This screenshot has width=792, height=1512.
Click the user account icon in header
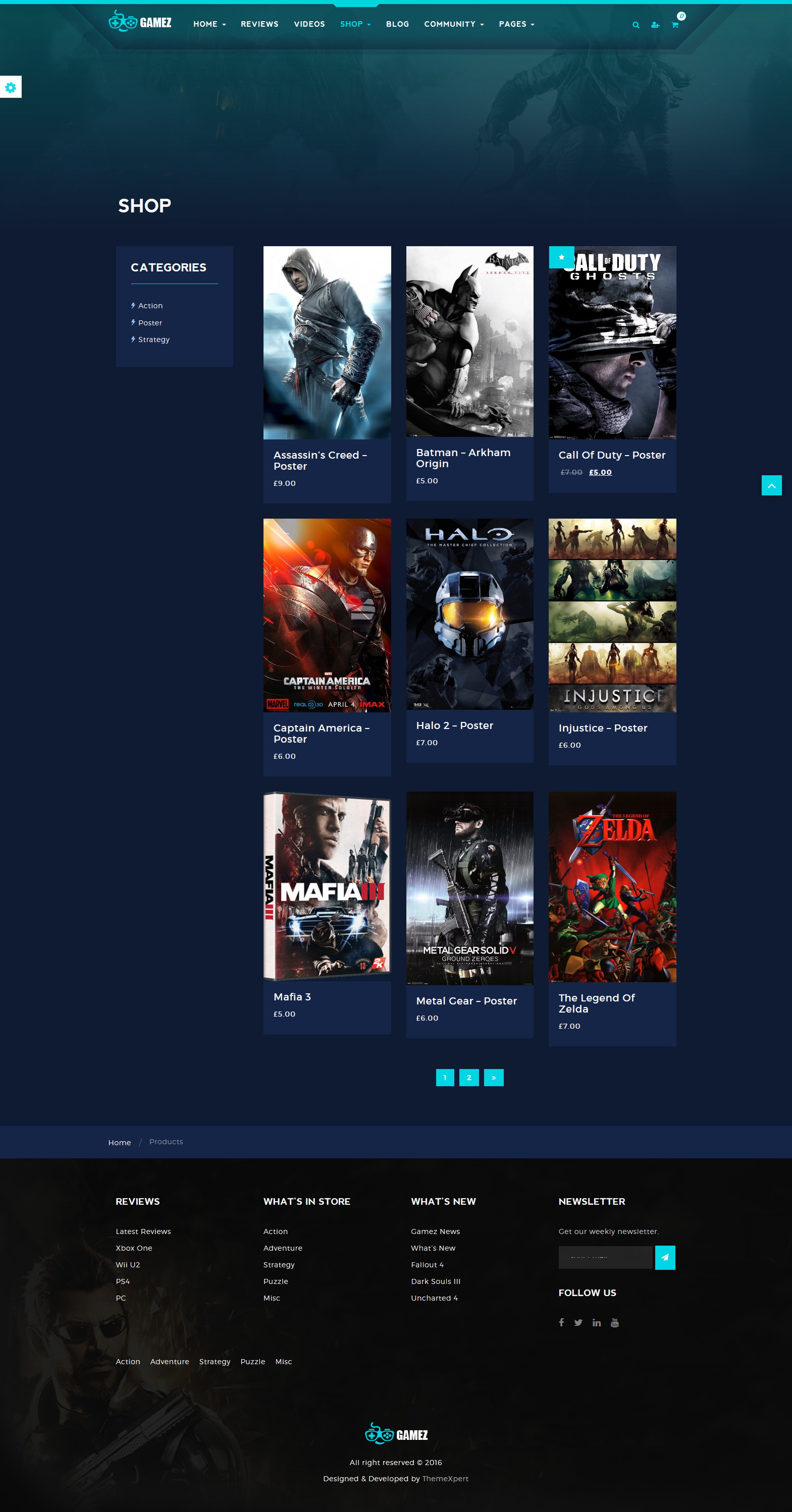pos(655,25)
